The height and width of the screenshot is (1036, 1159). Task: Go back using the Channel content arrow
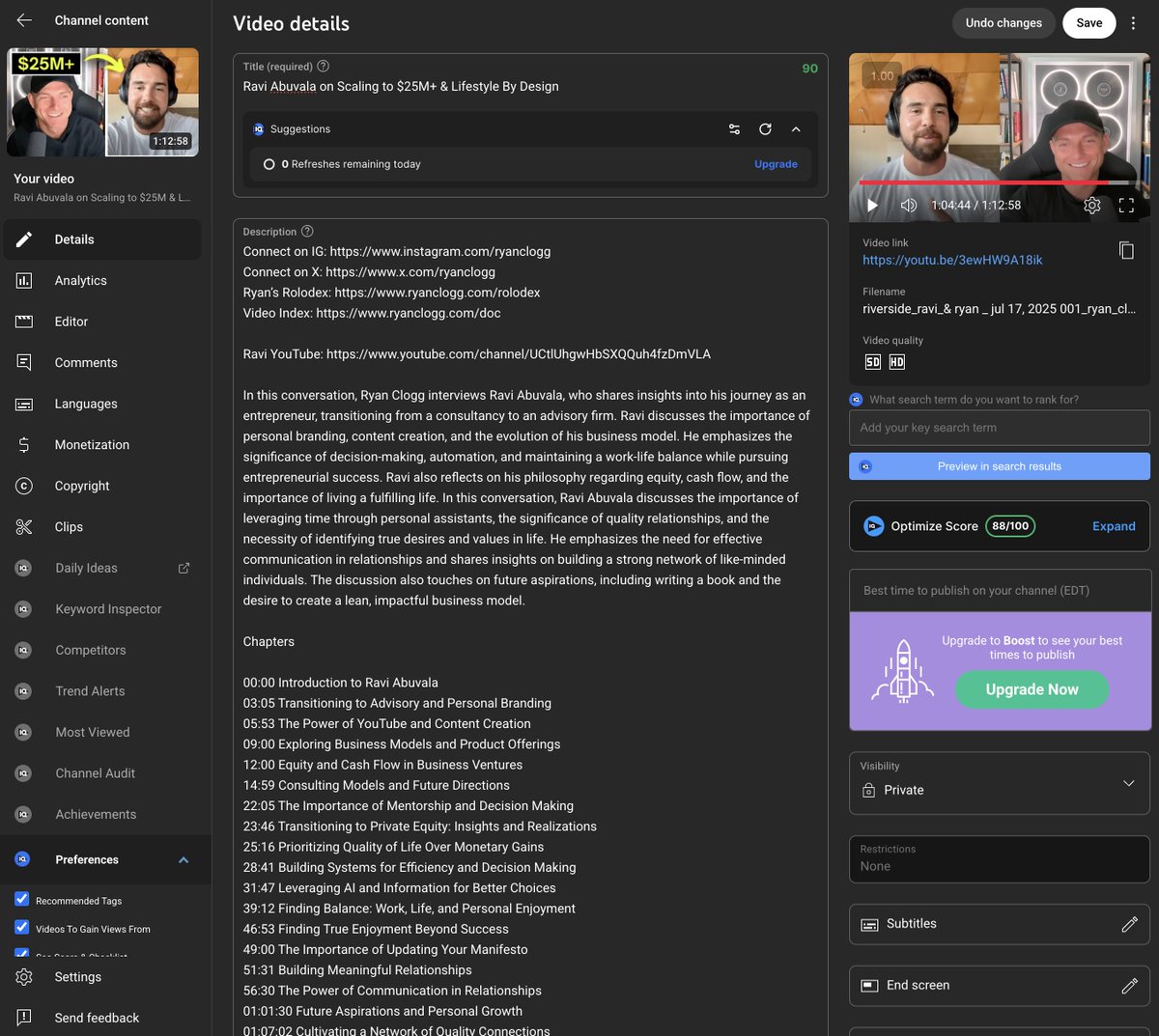pyautogui.click(x=24, y=20)
